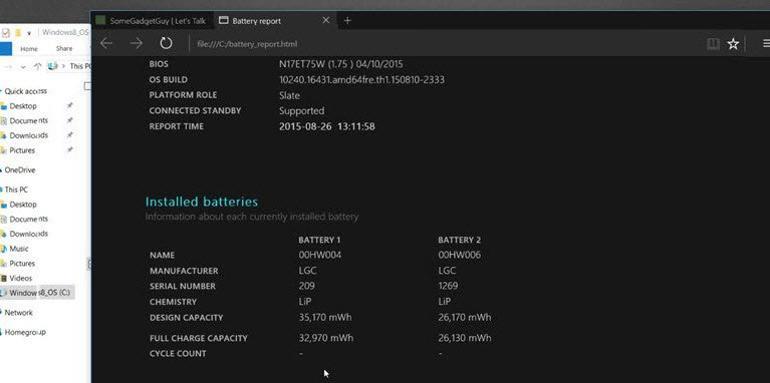Open the browser hub menu icon
770x383 pixels.
click(766, 44)
